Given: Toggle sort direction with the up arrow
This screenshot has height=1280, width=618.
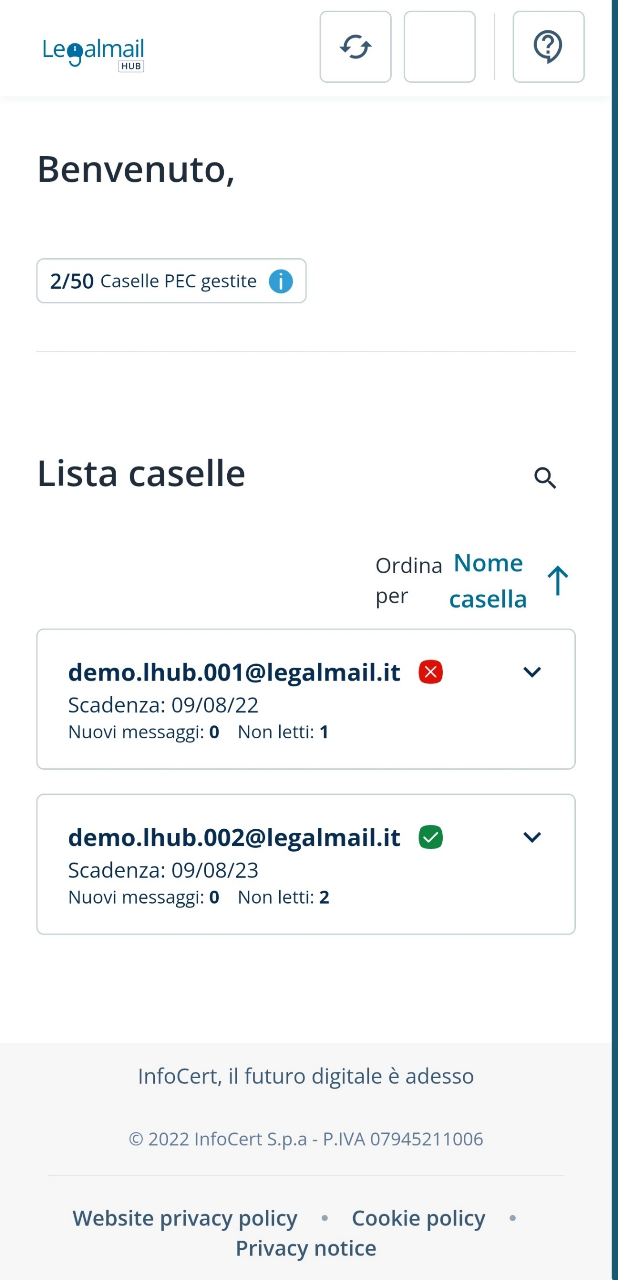Looking at the screenshot, I should (x=558, y=581).
